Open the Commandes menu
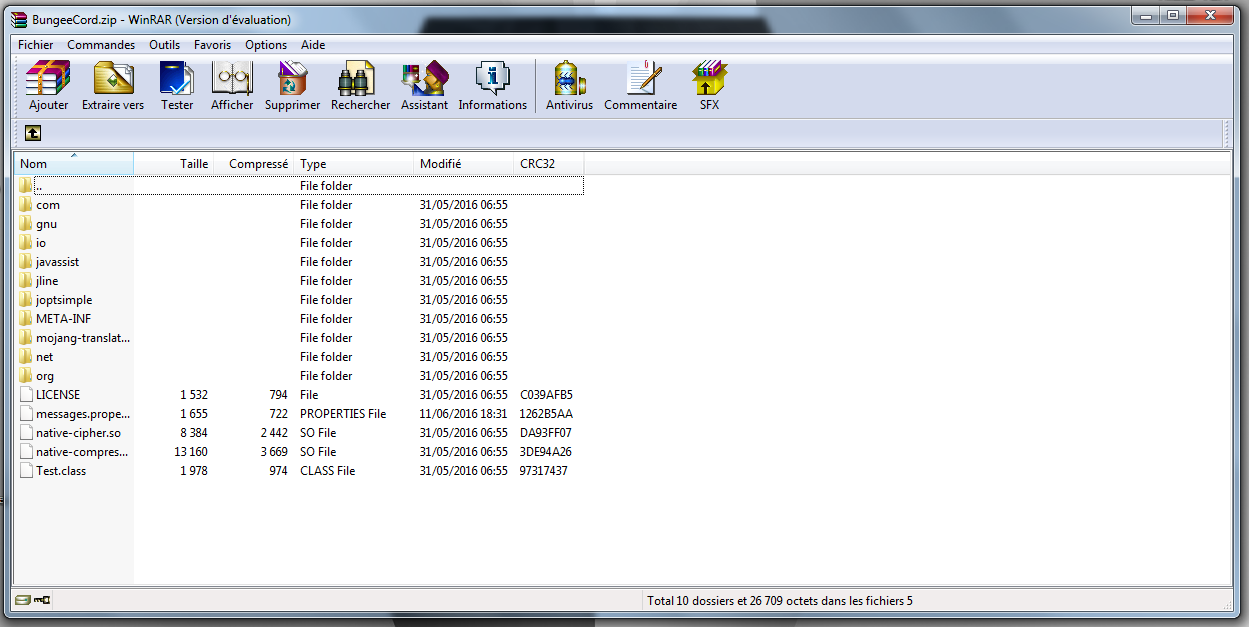 tap(101, 45)
